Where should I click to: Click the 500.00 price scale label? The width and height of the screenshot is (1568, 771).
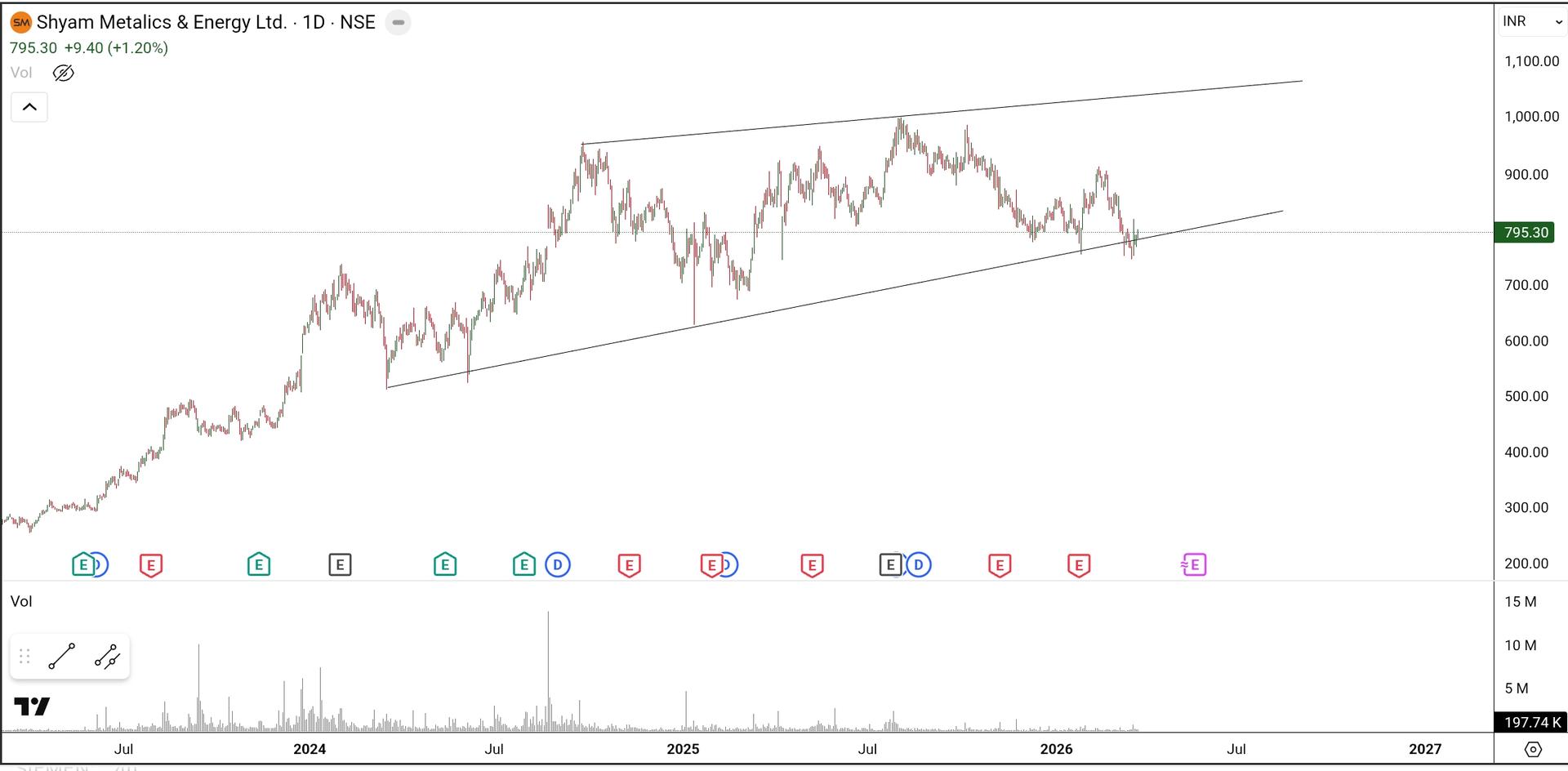click(1526, 396)
